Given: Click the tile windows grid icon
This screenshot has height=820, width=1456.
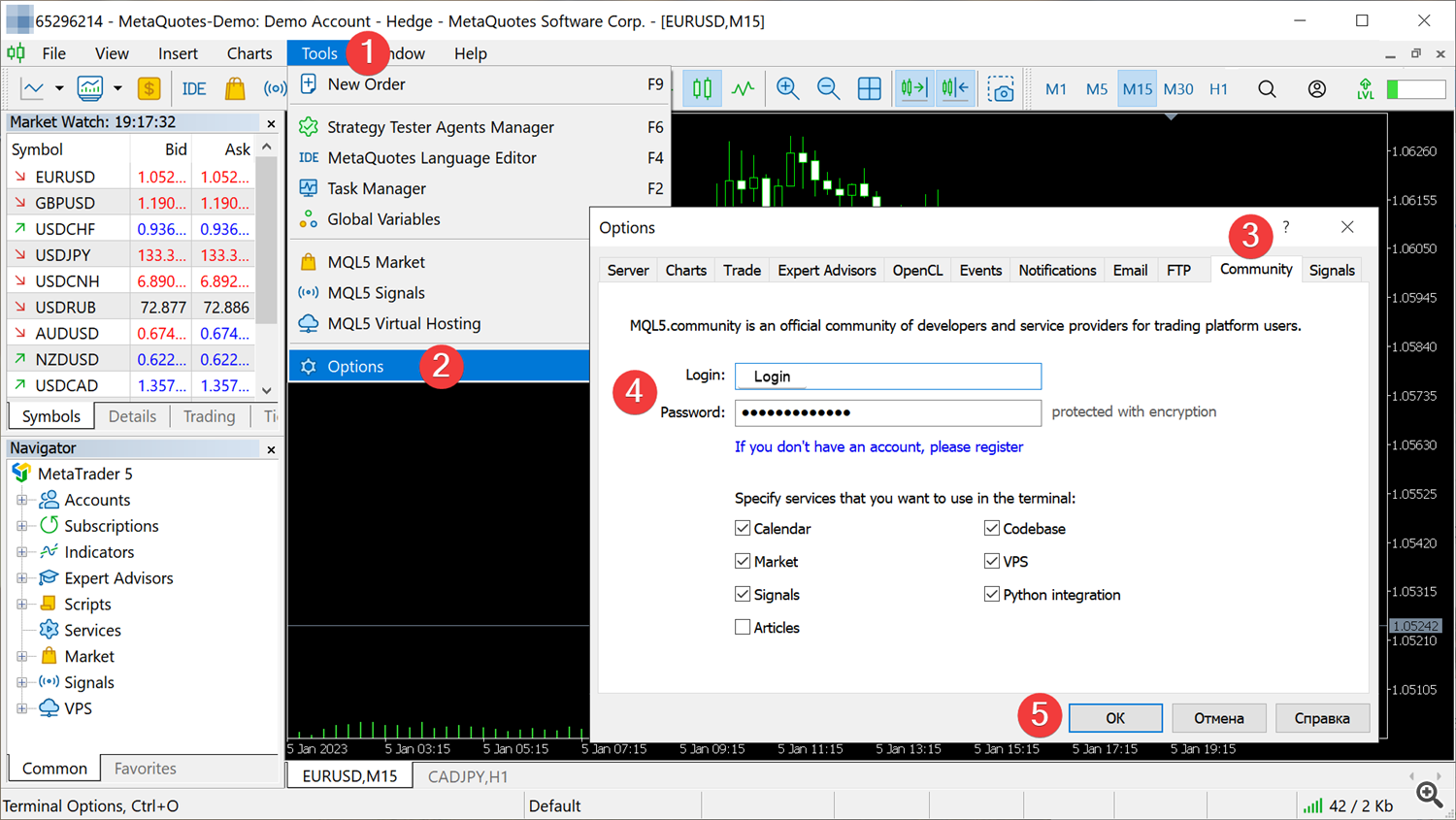Looking at the screenshot, I should (x=870, y=89).
